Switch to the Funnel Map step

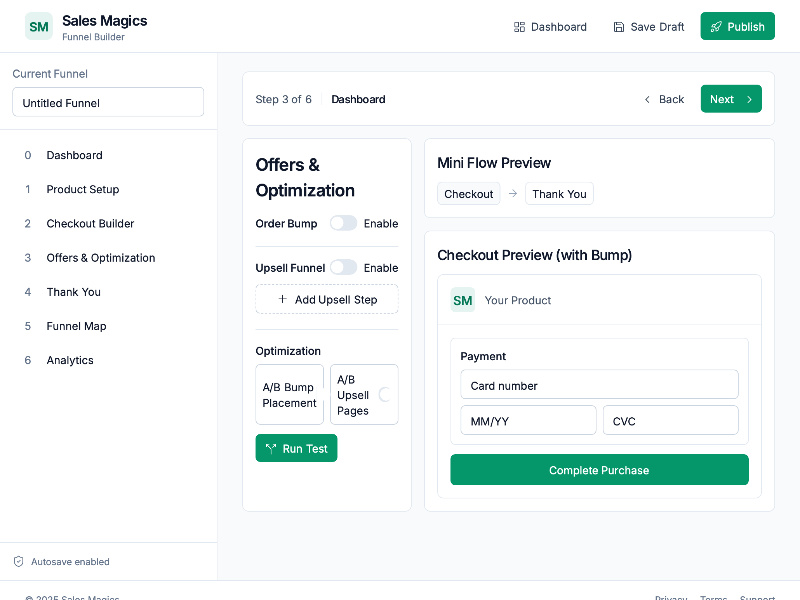[76, 326]
